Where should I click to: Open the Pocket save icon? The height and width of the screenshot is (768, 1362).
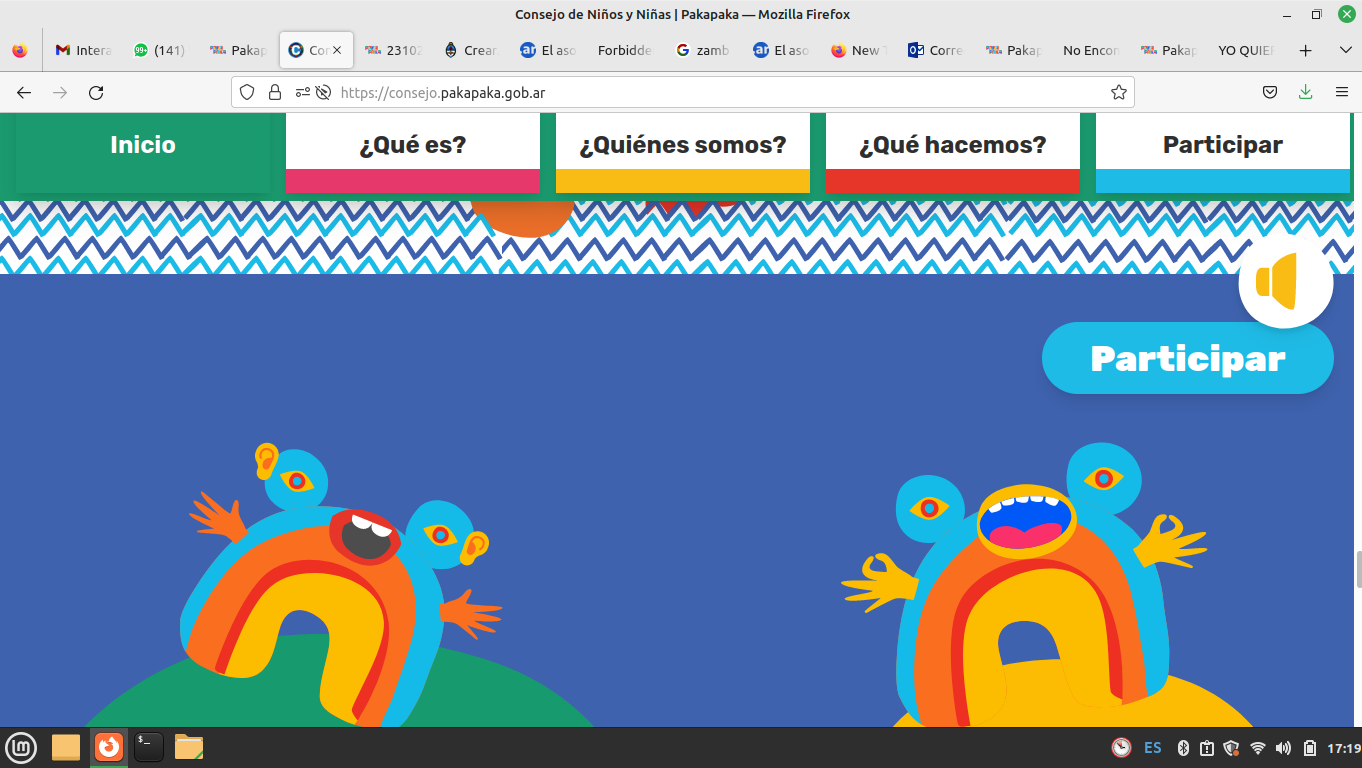pos(1269,92)
